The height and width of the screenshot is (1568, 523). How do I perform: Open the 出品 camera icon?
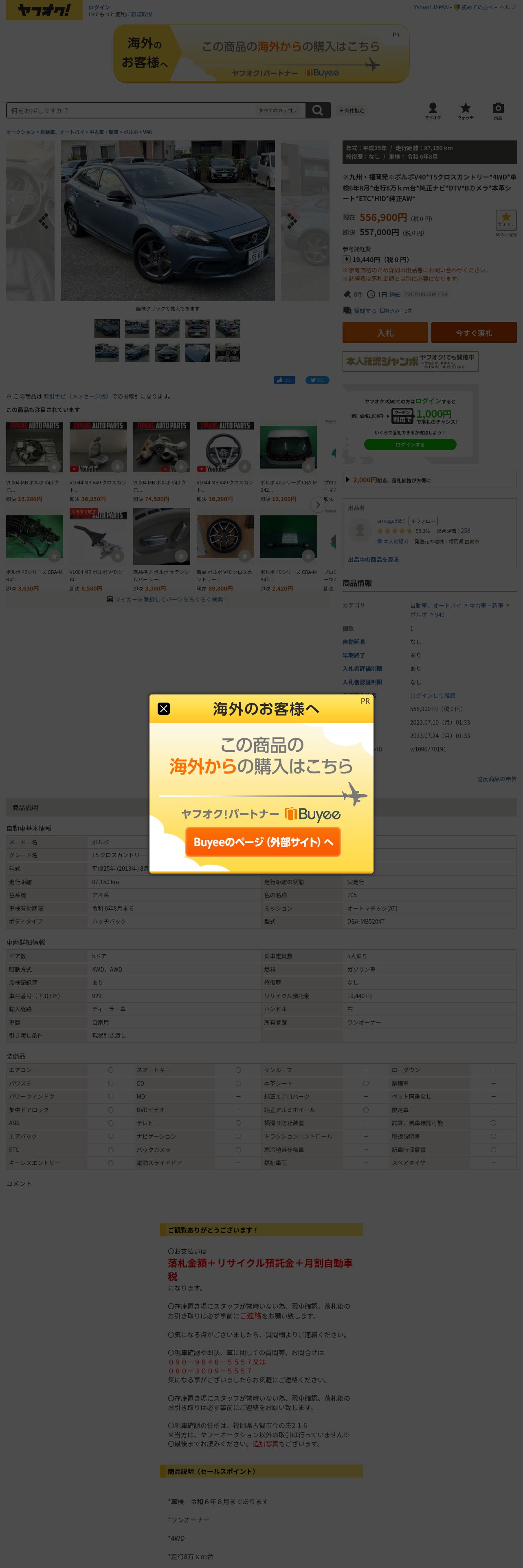(498, 111)
